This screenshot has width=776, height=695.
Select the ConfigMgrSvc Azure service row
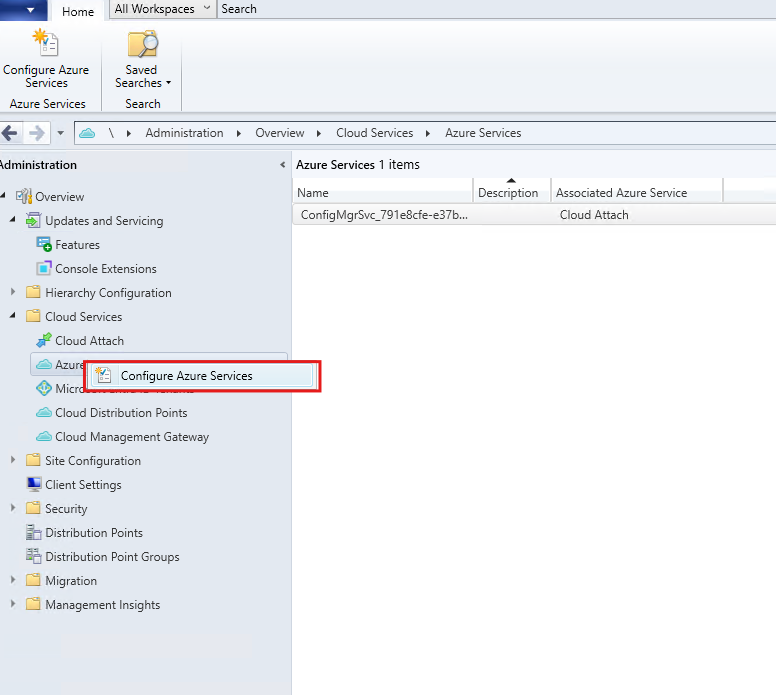point(384,215)
